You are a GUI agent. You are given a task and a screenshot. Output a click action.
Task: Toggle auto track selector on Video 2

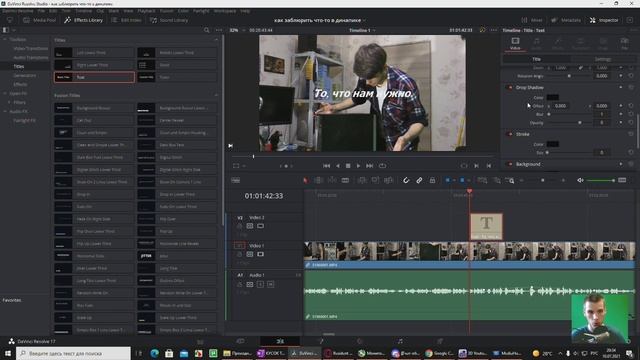point(250,226)
